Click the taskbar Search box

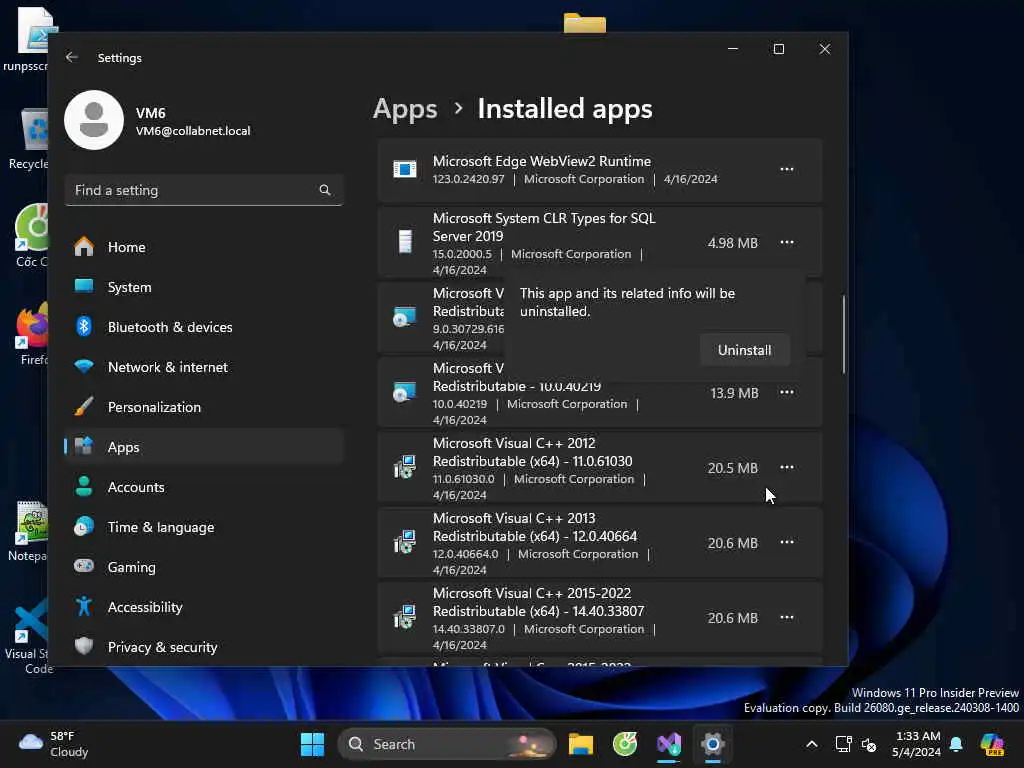point(447,744)
